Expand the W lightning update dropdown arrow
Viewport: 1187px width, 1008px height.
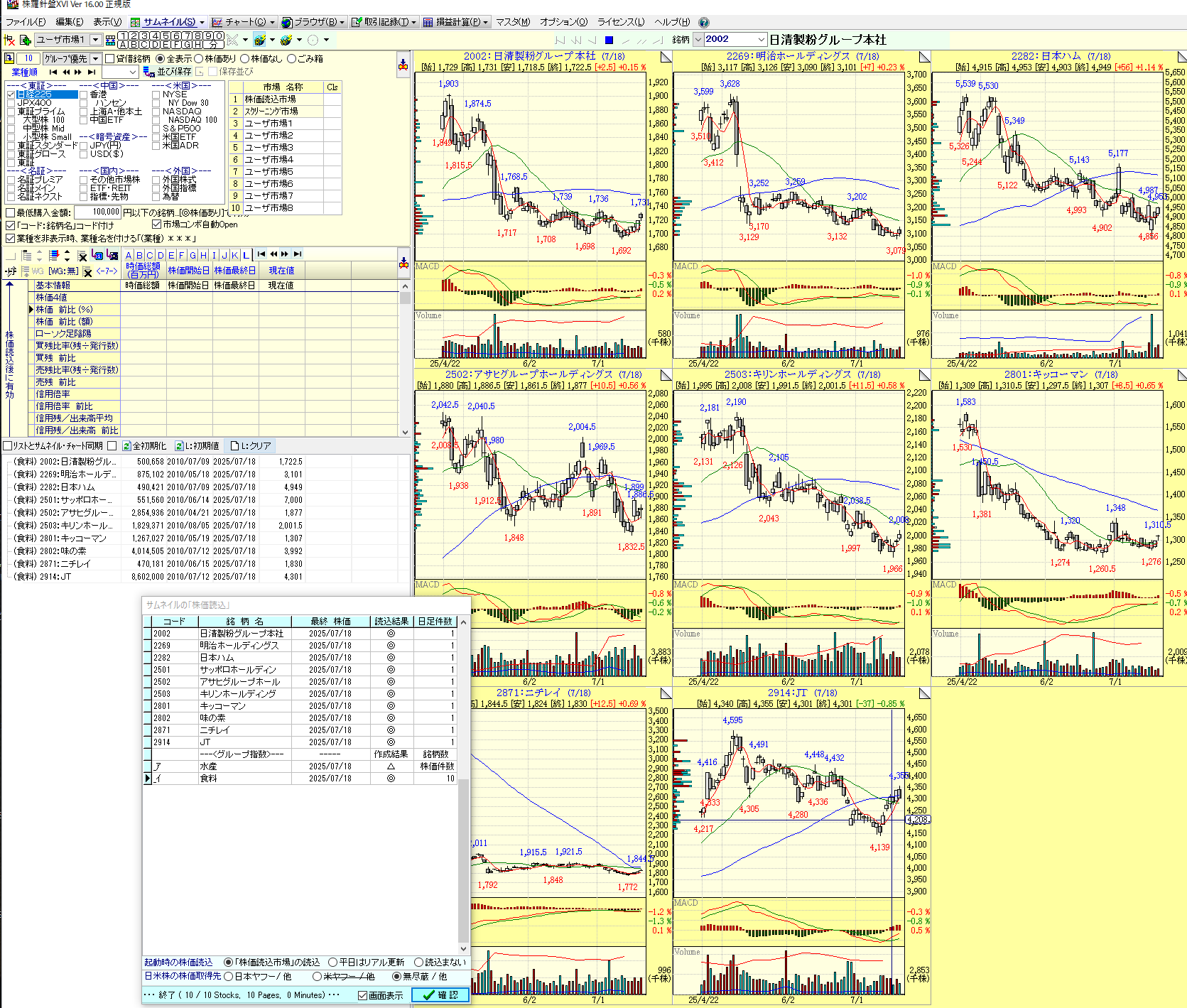point(299,40)
